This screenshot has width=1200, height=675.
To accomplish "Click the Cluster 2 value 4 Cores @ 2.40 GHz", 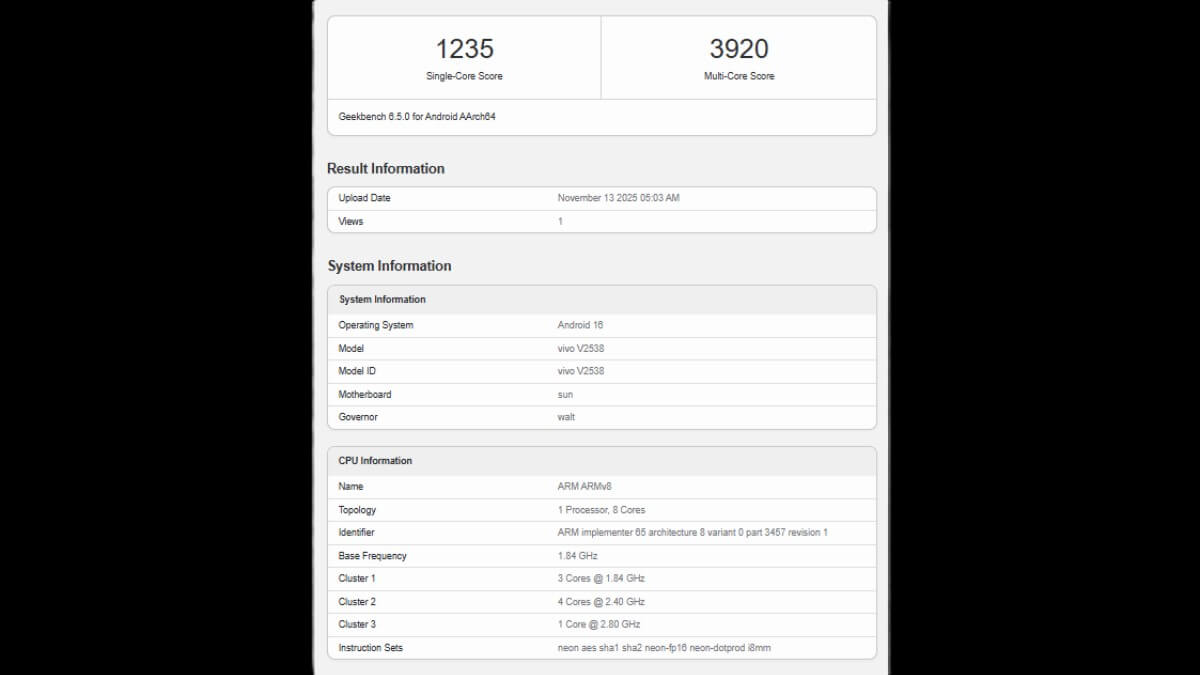I will pyautogui.click(x=601, y=602).
